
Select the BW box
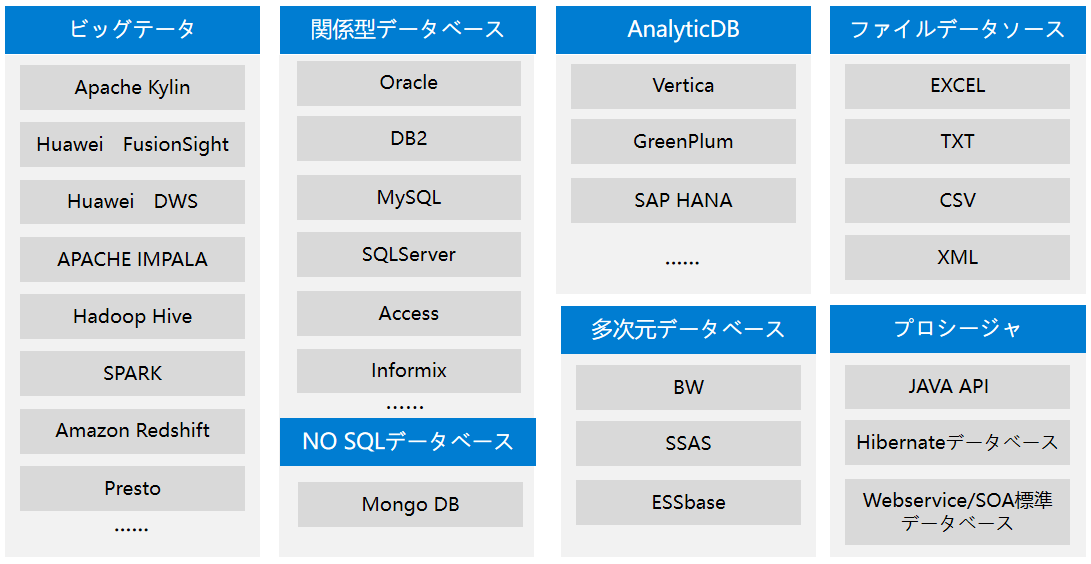(688, 387)
